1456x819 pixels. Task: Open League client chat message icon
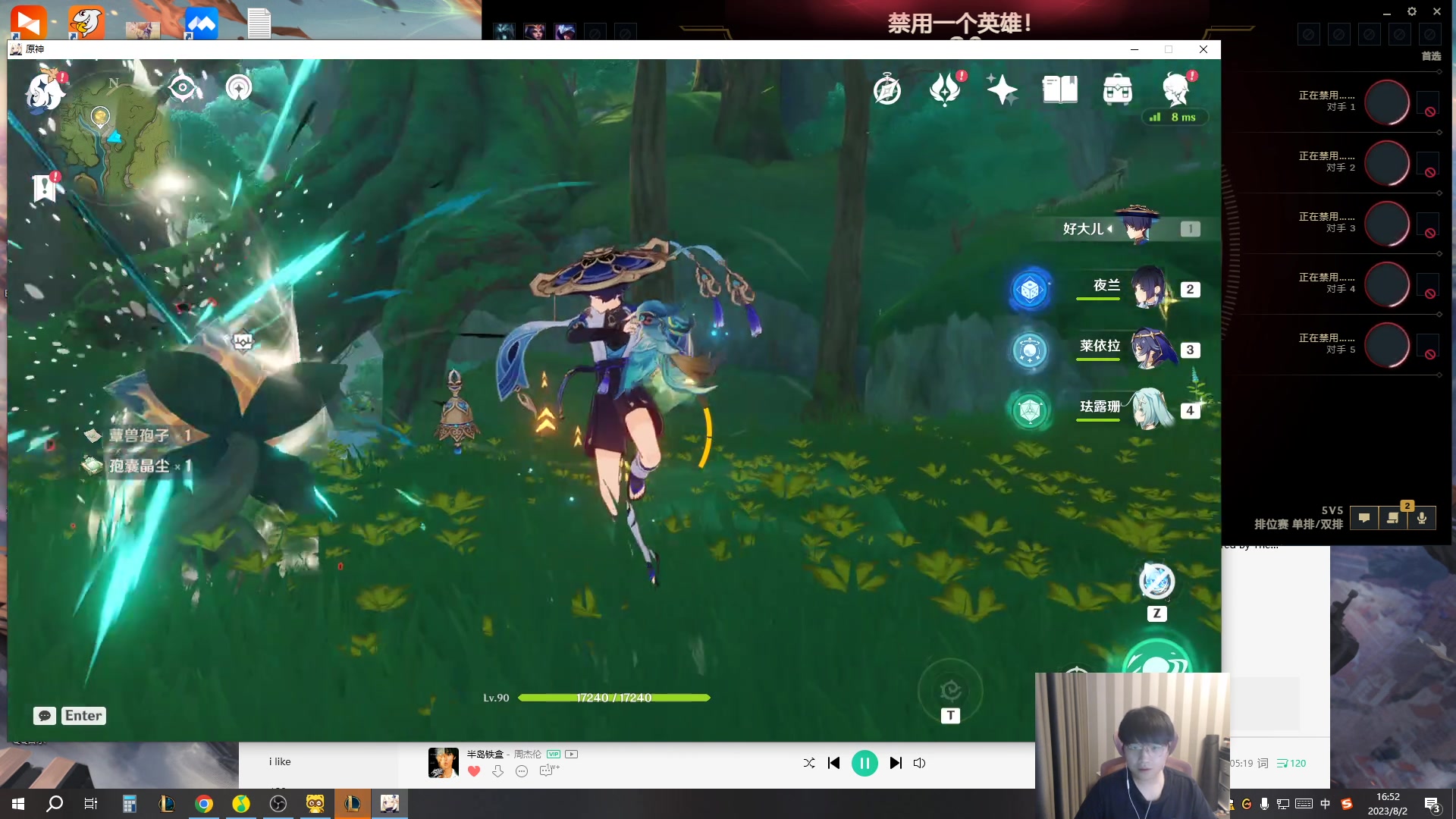point(1364,517)
